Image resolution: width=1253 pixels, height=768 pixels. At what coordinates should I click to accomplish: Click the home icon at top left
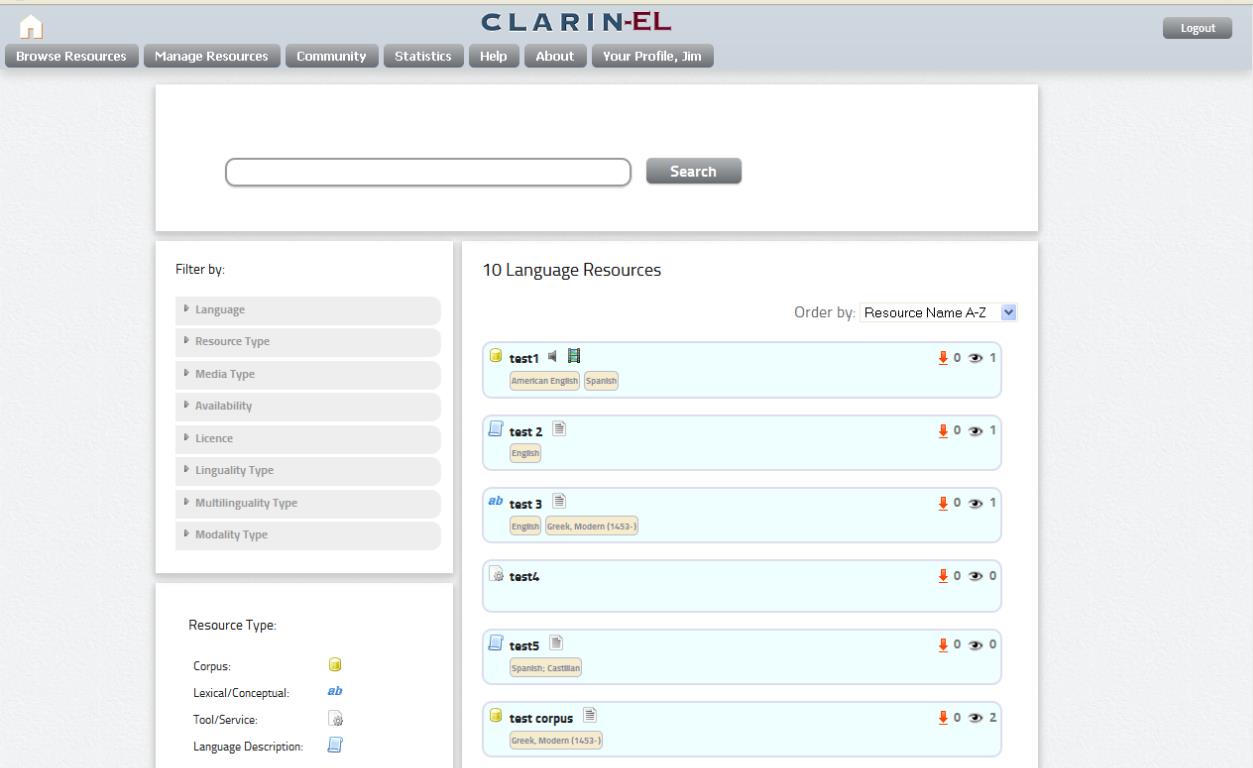[x=33, y=27]
